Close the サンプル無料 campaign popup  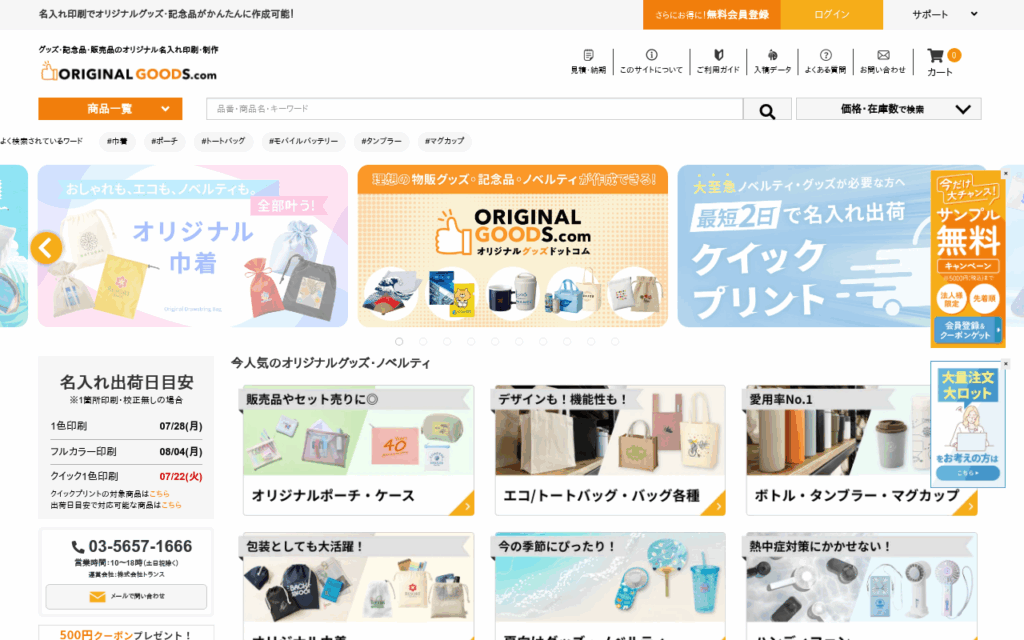(1005, 174)
